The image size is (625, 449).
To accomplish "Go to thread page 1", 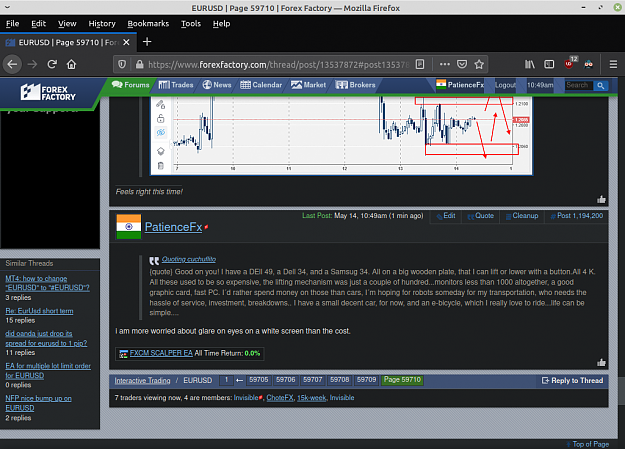I will 226,380.
